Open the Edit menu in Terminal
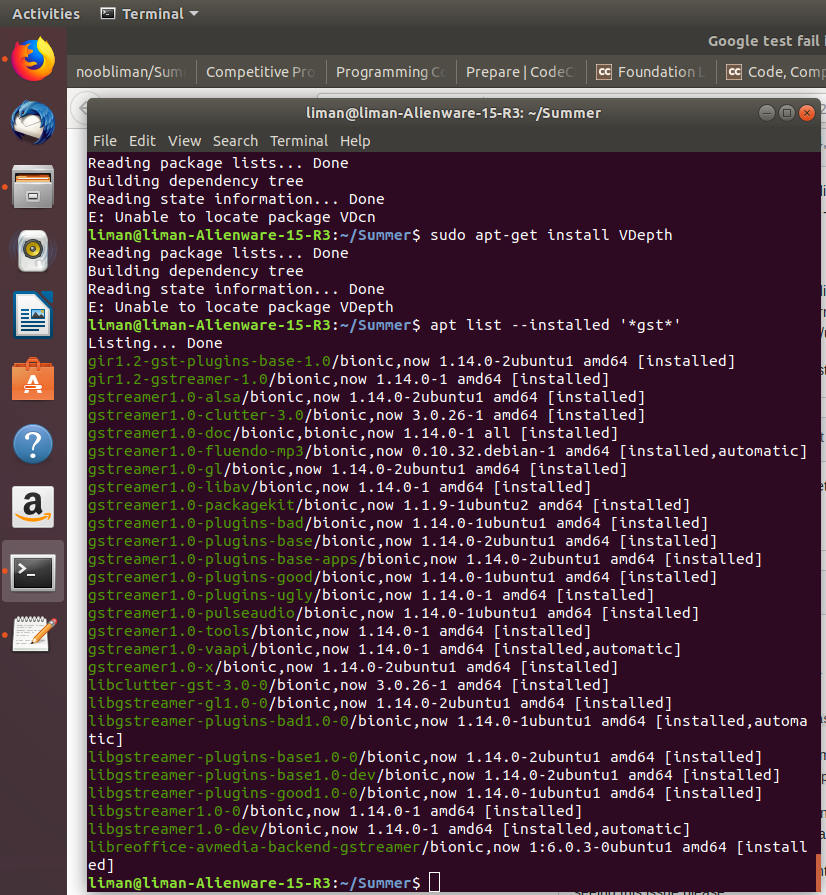 tap(142, 141)
